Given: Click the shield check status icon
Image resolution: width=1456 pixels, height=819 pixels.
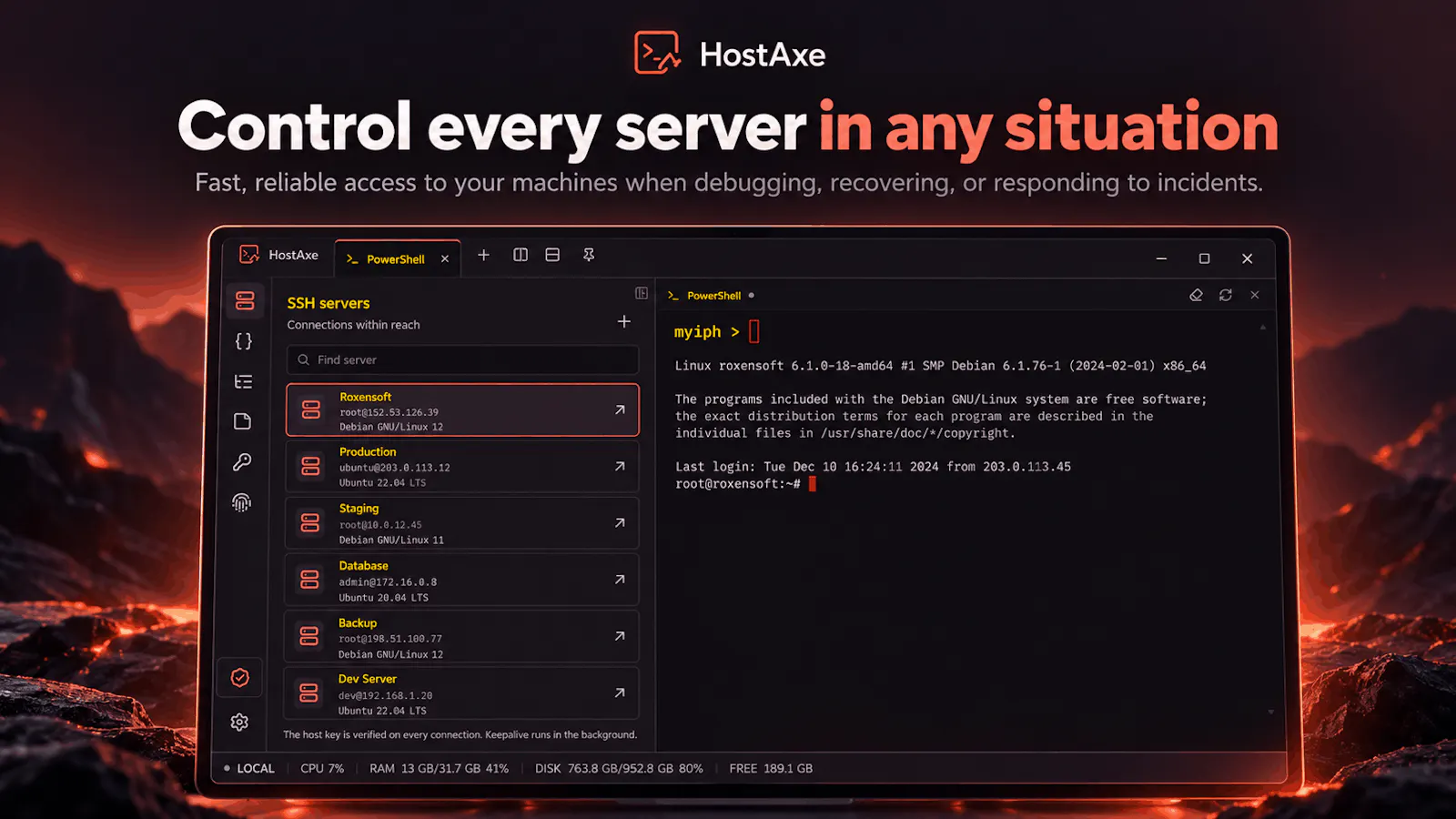Looking at the screenshot, I should 240,678.
